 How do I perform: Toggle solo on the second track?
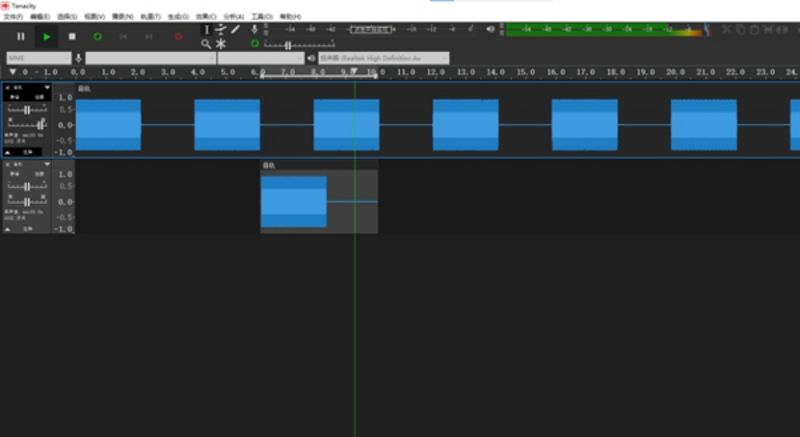39,174
